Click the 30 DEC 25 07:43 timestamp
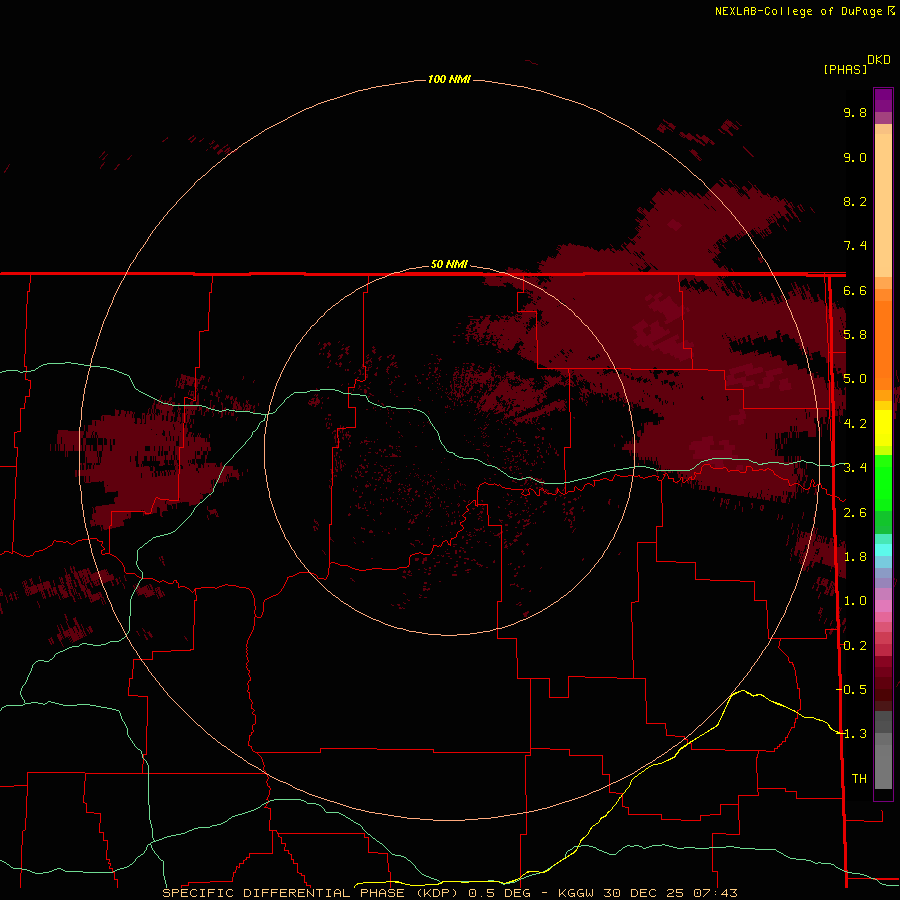 click(x=670, y=893)
